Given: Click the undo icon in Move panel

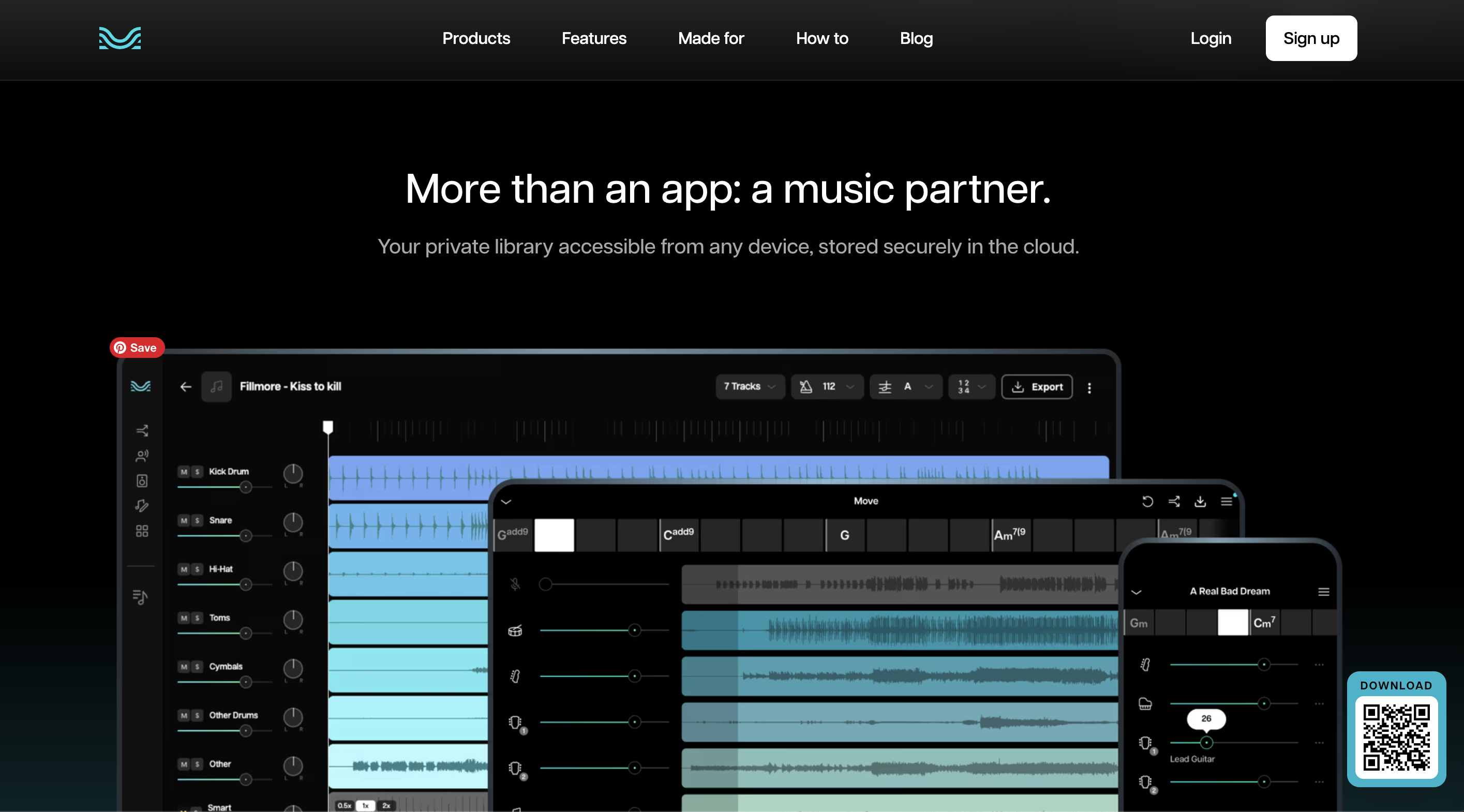Looking at the screenshot, I should pos(1147,501).
